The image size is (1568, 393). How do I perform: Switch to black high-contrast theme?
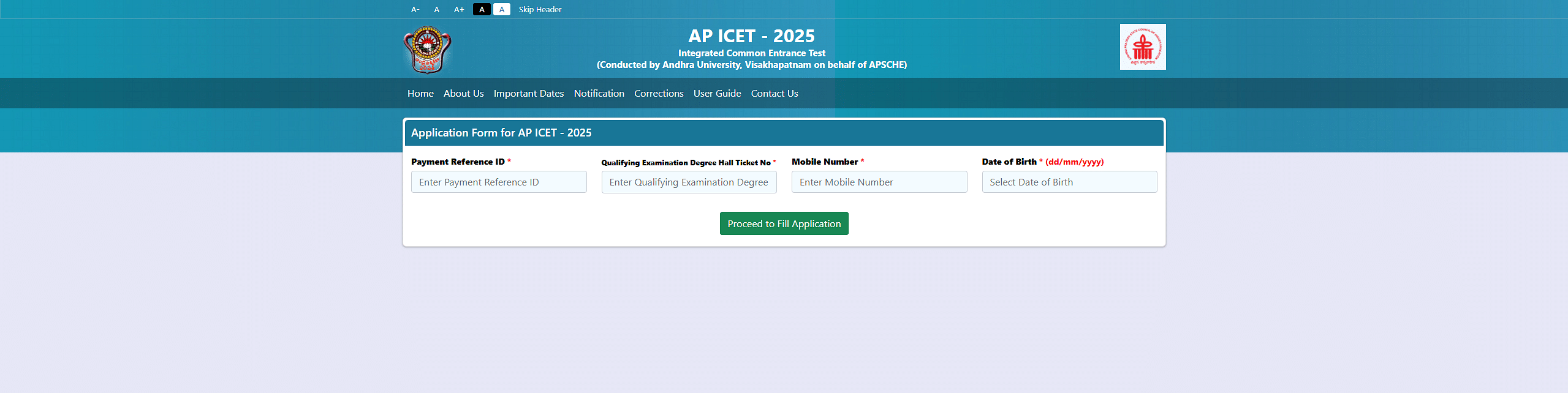482,9
